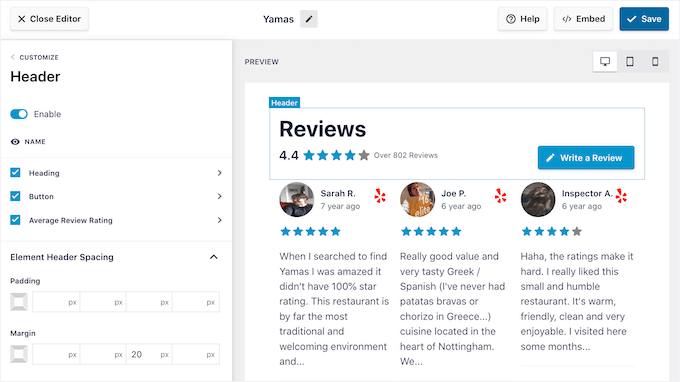The height and width of the screenshot is (382, 680).
Task: Click the Margin field containing 20
Action: 149,354
